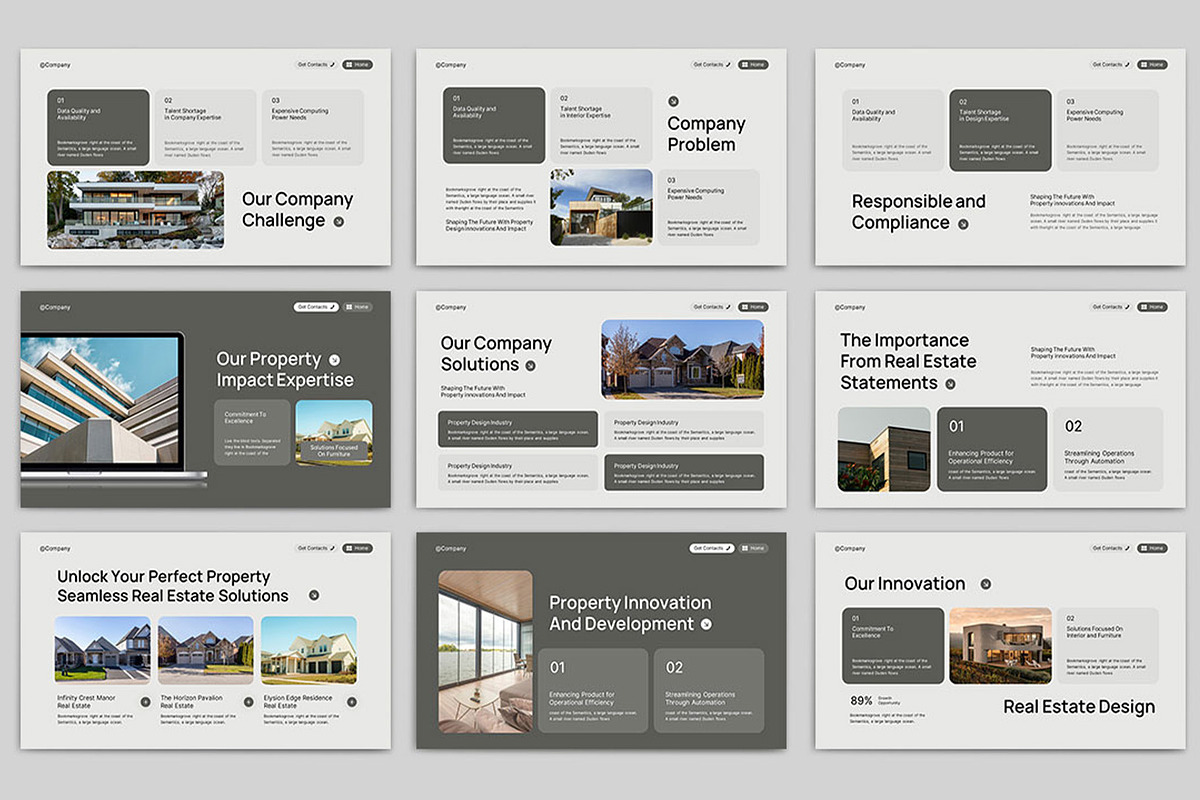Click 01 Enhancing Product card on Property Innovation slide

point(593,691)
